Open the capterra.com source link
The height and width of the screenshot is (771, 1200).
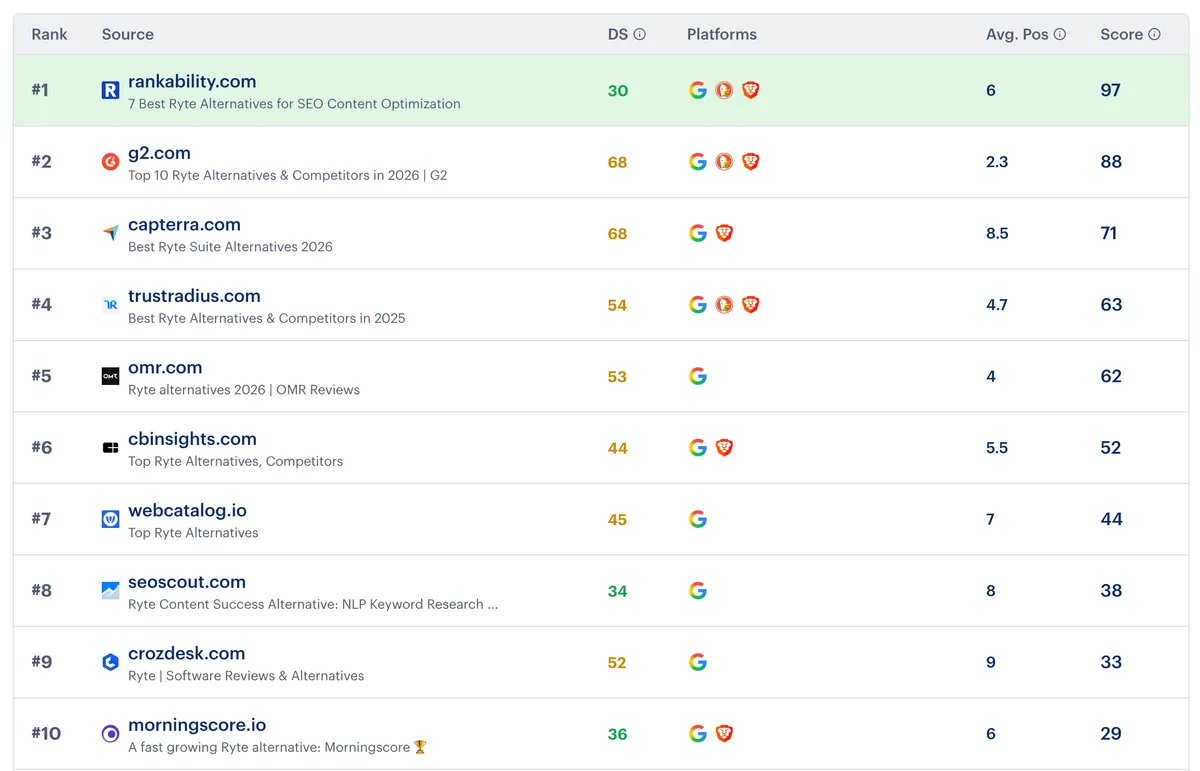pyautogui.click(x=184, y=224)
